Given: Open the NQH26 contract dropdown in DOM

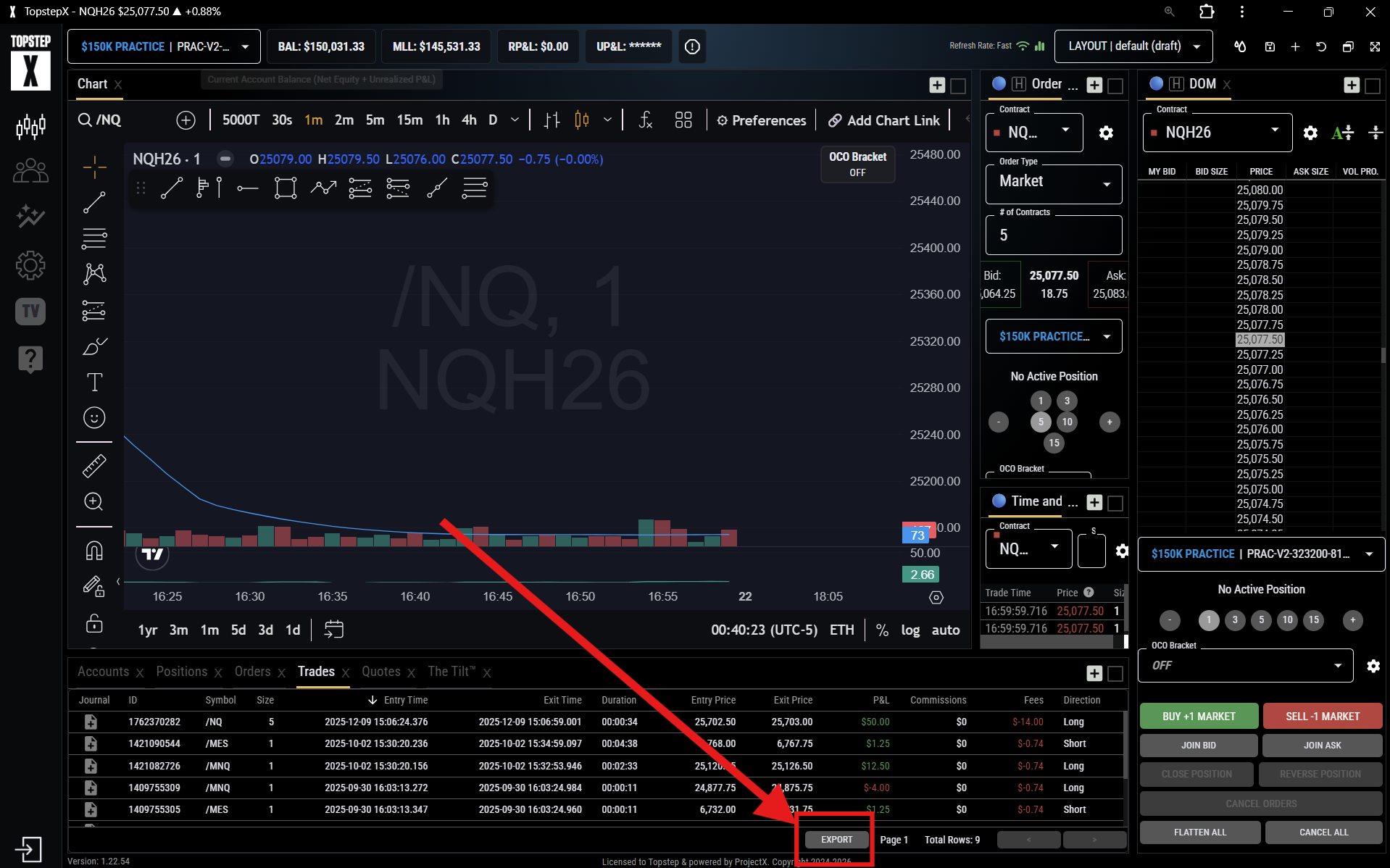Looking at the screenshot, I should [1216, 132].
